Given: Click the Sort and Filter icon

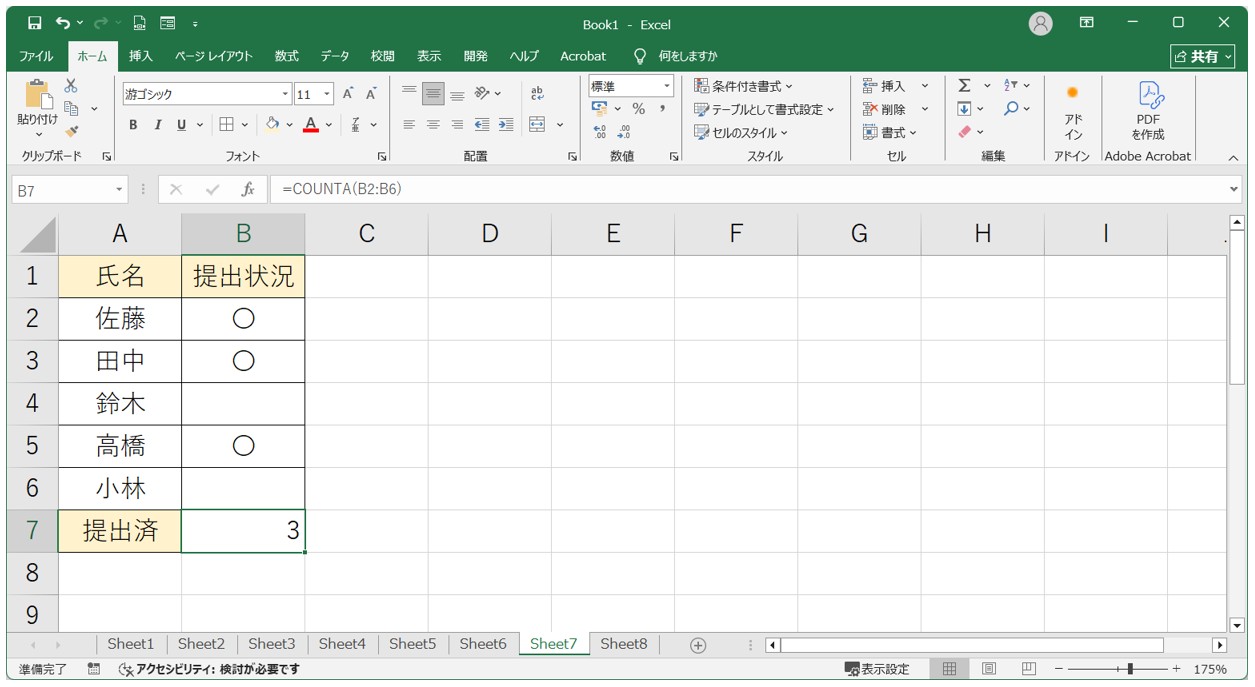Looking at the screenshot, I should click(x=1011, y=86).
